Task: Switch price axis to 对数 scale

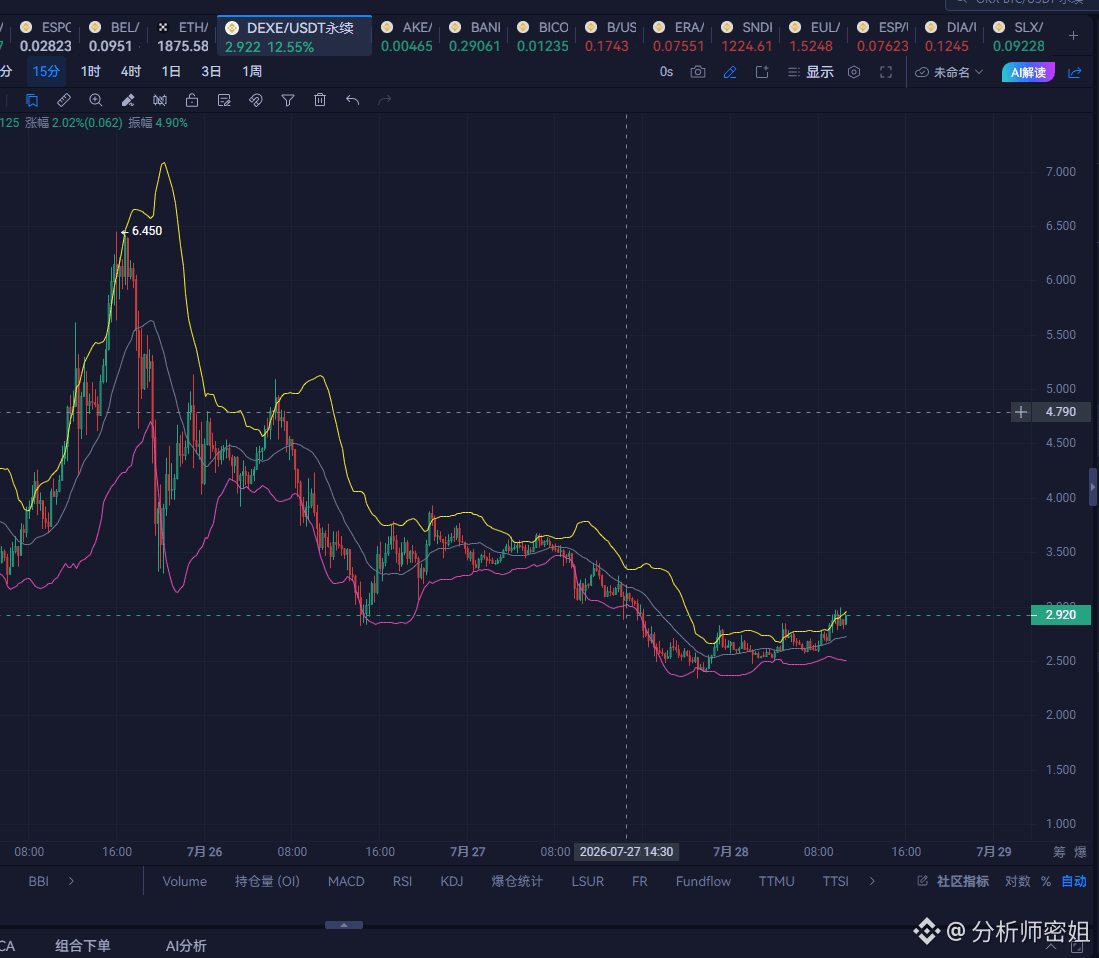Action: point(1018,881)
